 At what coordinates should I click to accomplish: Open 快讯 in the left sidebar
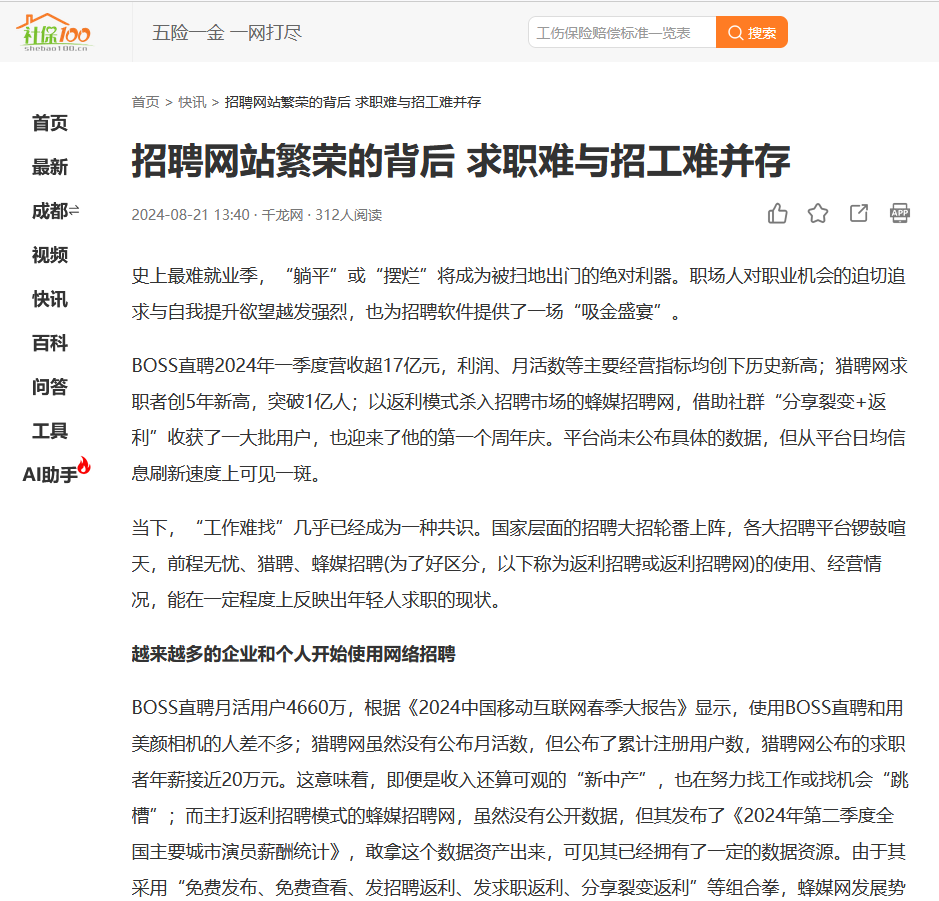coord(50,299)
